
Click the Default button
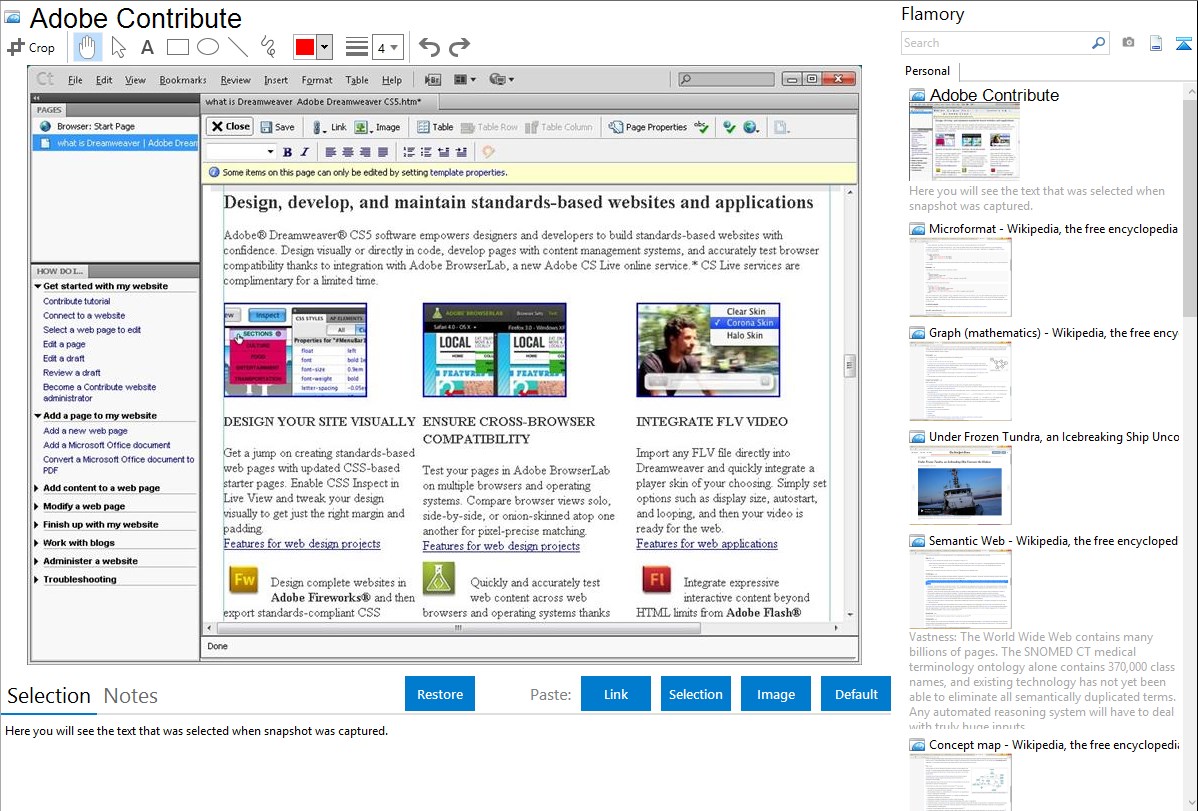pyautogui.click(x=856, y=694)
